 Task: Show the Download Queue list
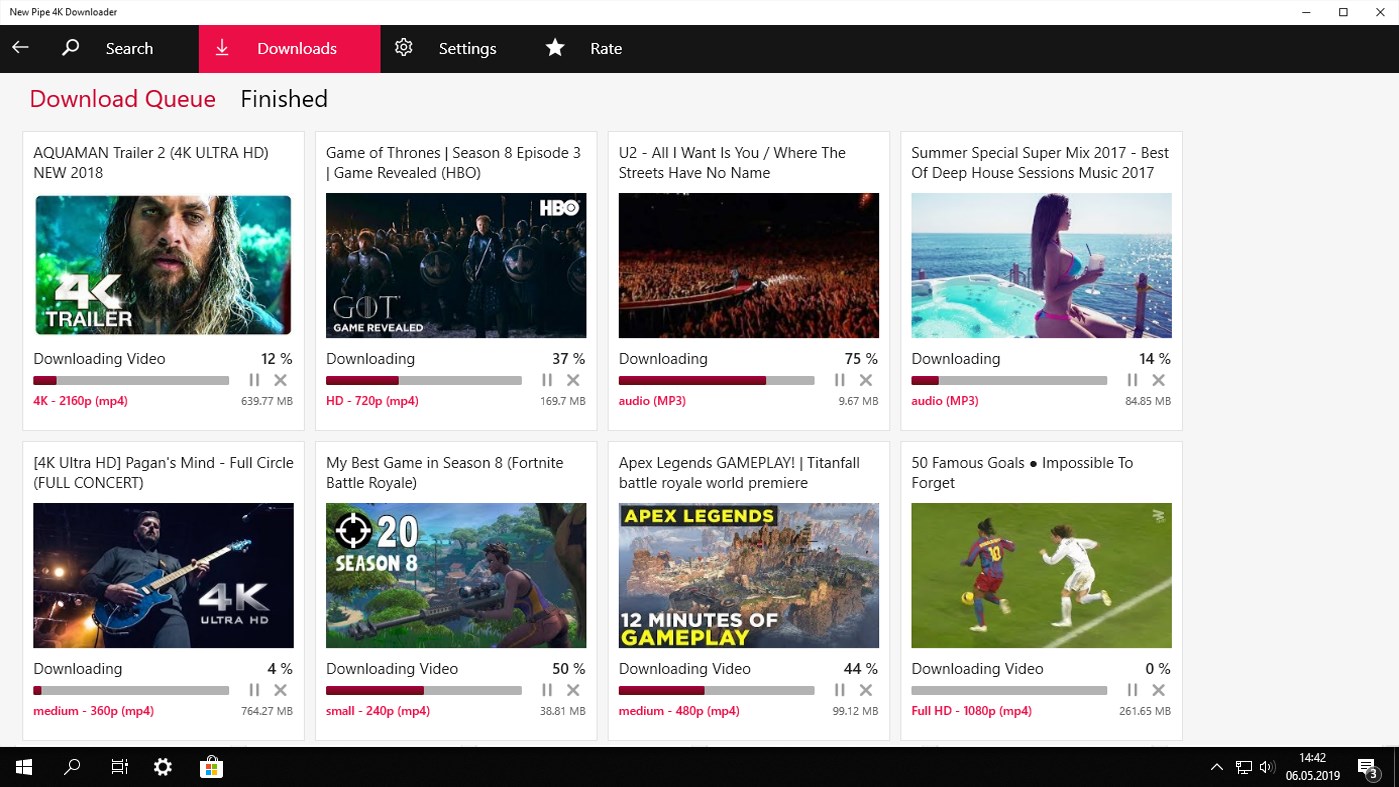[x=123, y=99]
